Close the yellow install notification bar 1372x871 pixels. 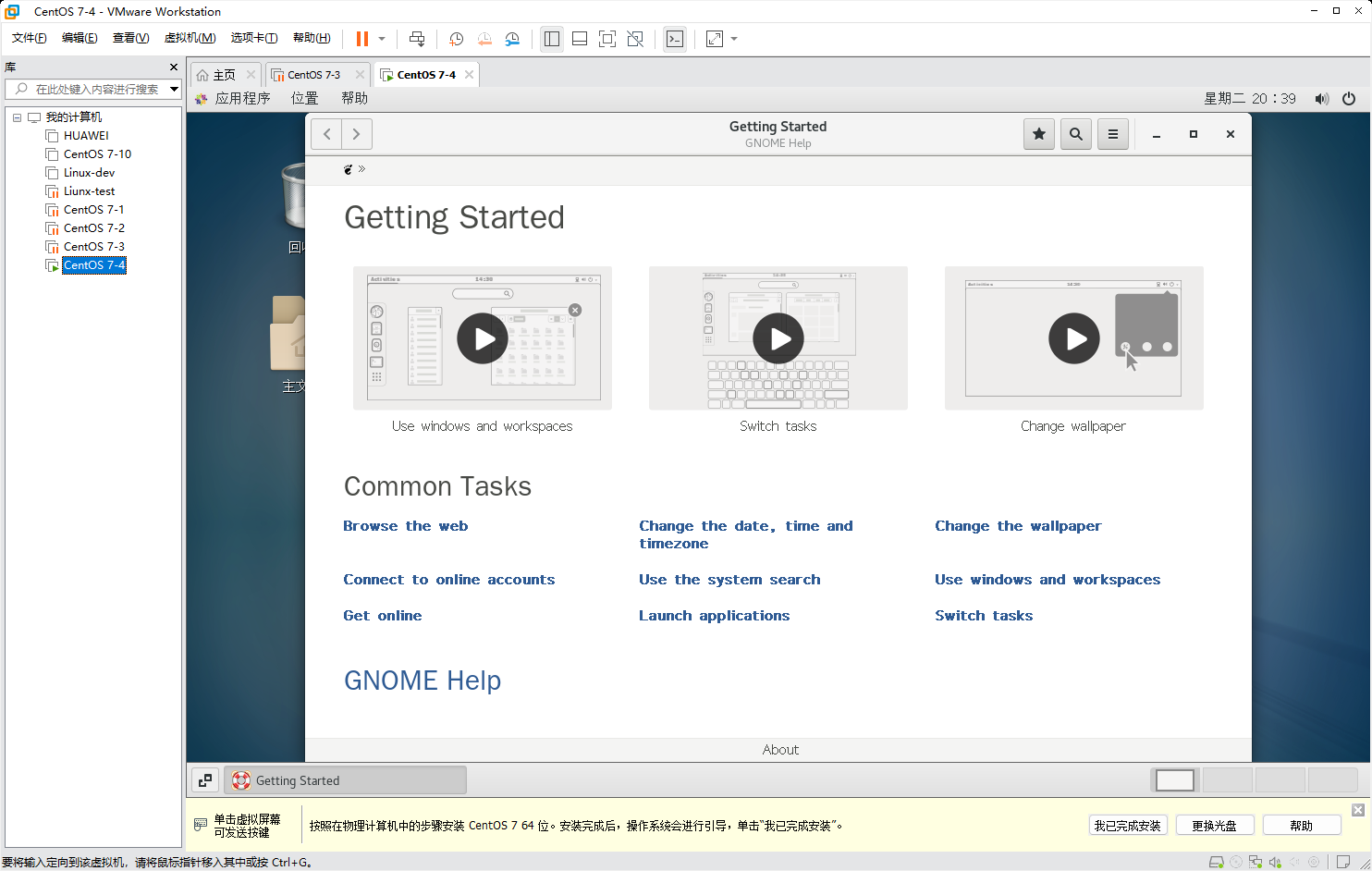pos(1357,810)
